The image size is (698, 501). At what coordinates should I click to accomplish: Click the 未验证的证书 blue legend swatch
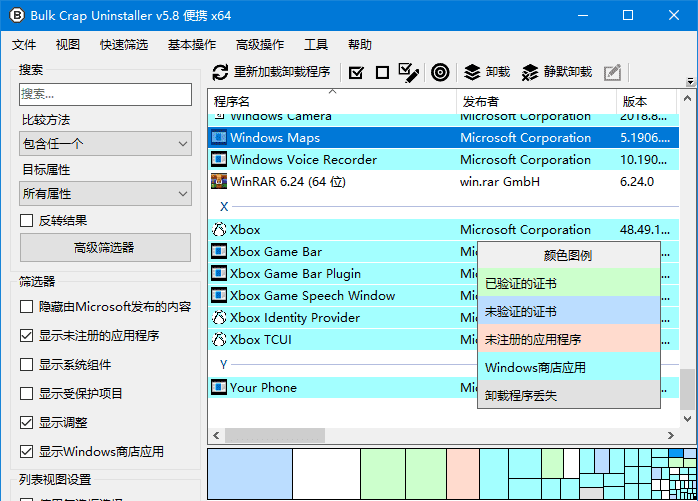[x=568, y=311]
